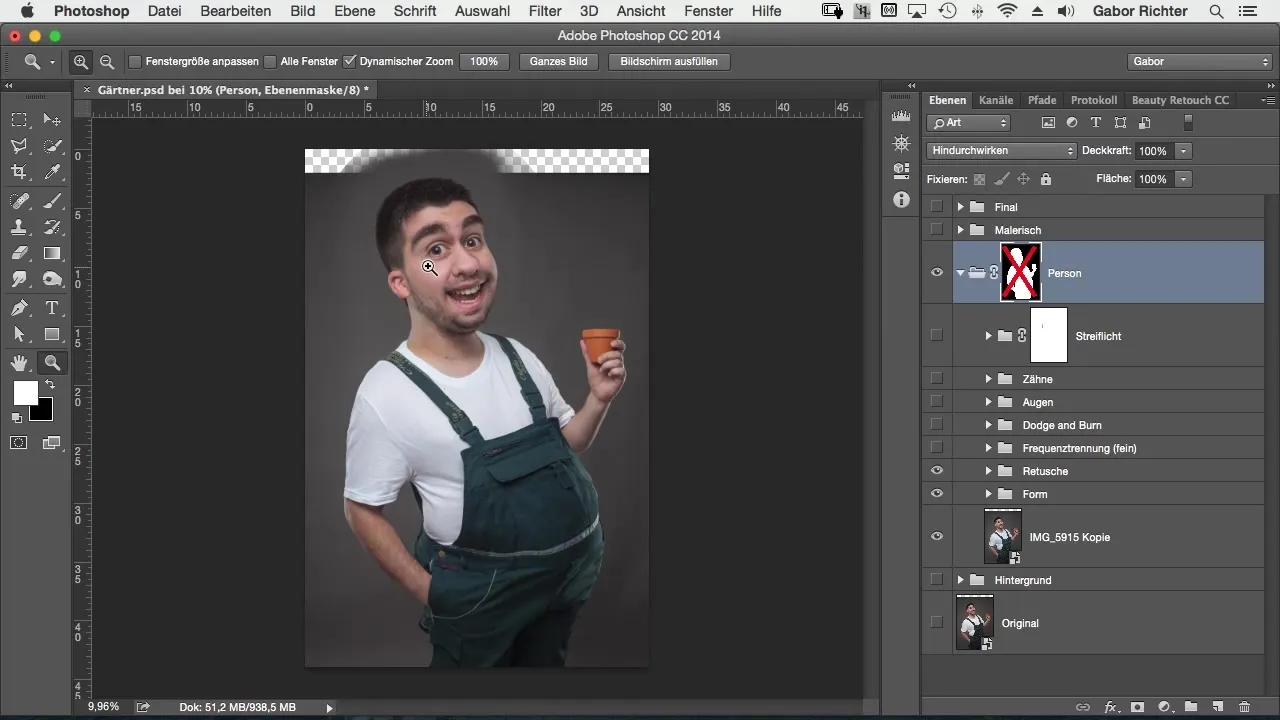Image resolution: width=1280 pixels, height=720 pixels.
Task: Link layers with the chain icon
Action: [1083, 706]
